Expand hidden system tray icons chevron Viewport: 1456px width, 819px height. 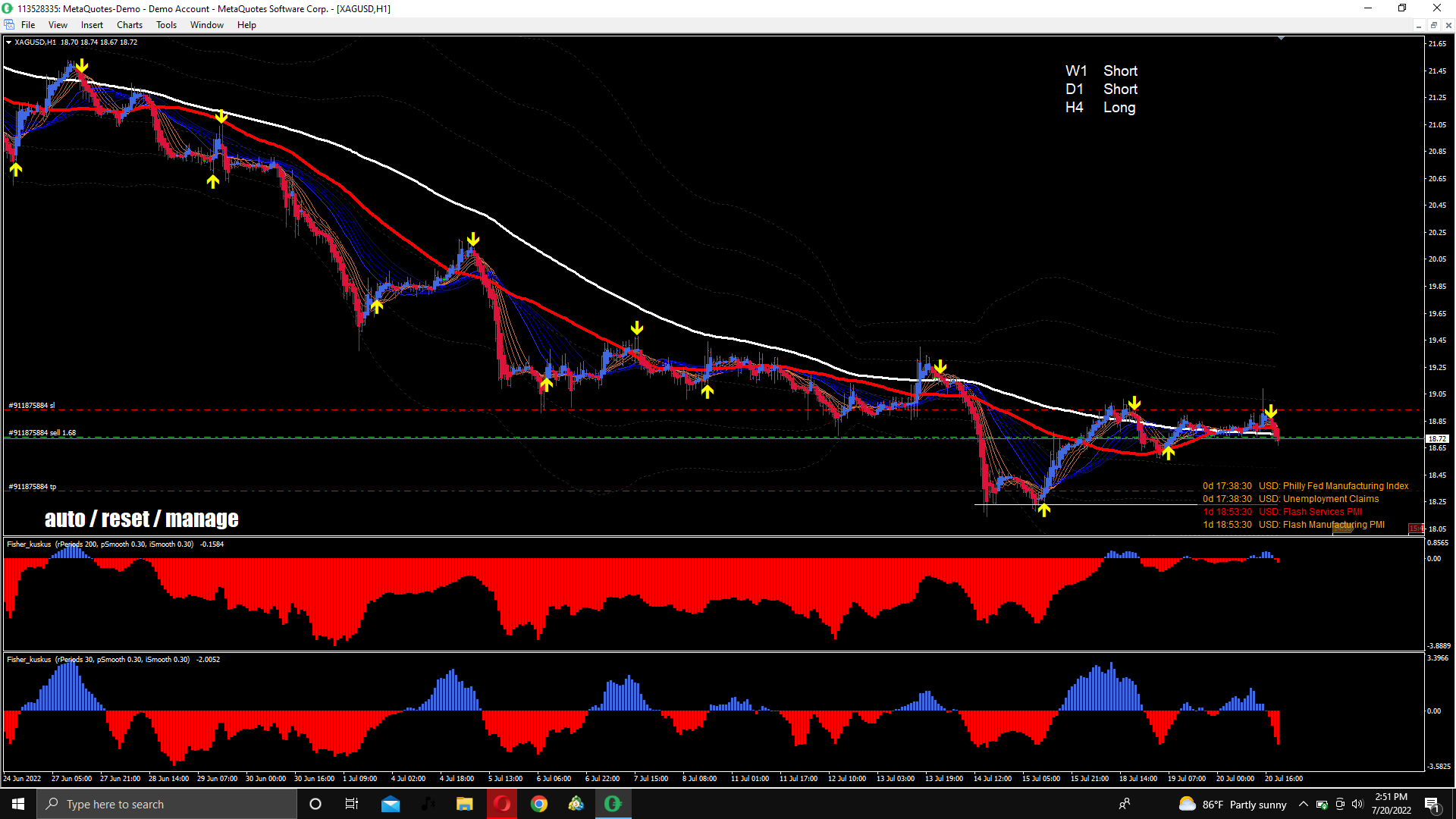click(1303, 804)
